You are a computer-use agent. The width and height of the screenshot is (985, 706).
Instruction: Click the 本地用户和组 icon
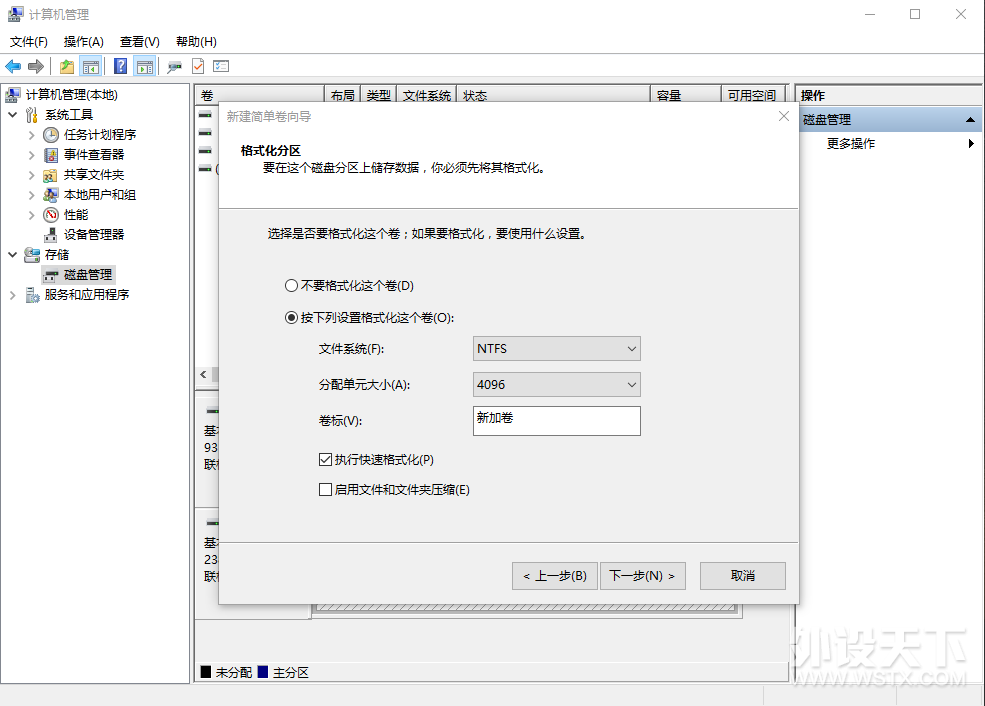(x=51, y=195)
